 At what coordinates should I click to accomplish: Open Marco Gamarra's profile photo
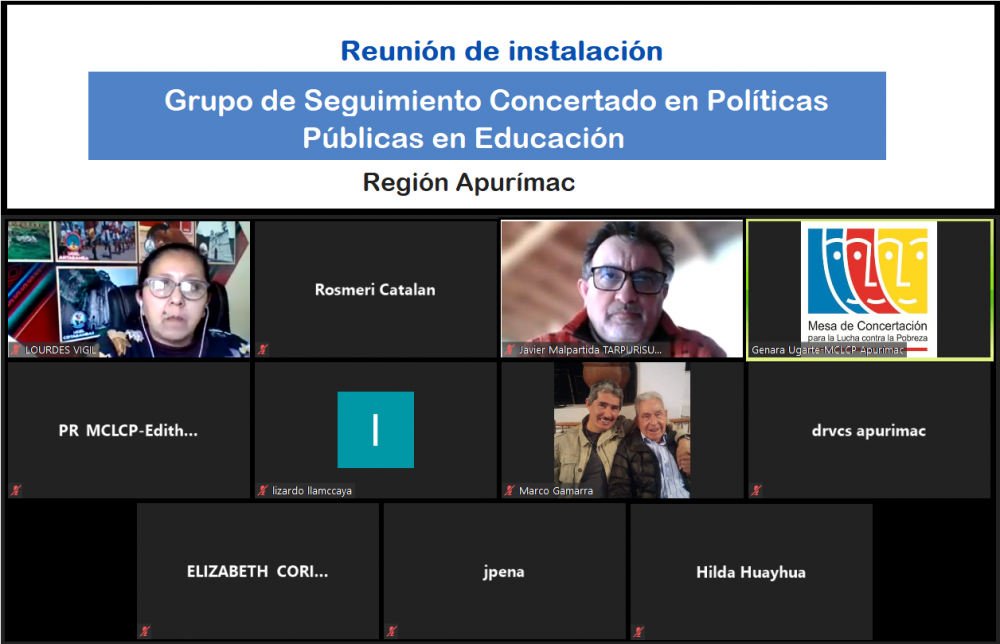tap(622, 428)
